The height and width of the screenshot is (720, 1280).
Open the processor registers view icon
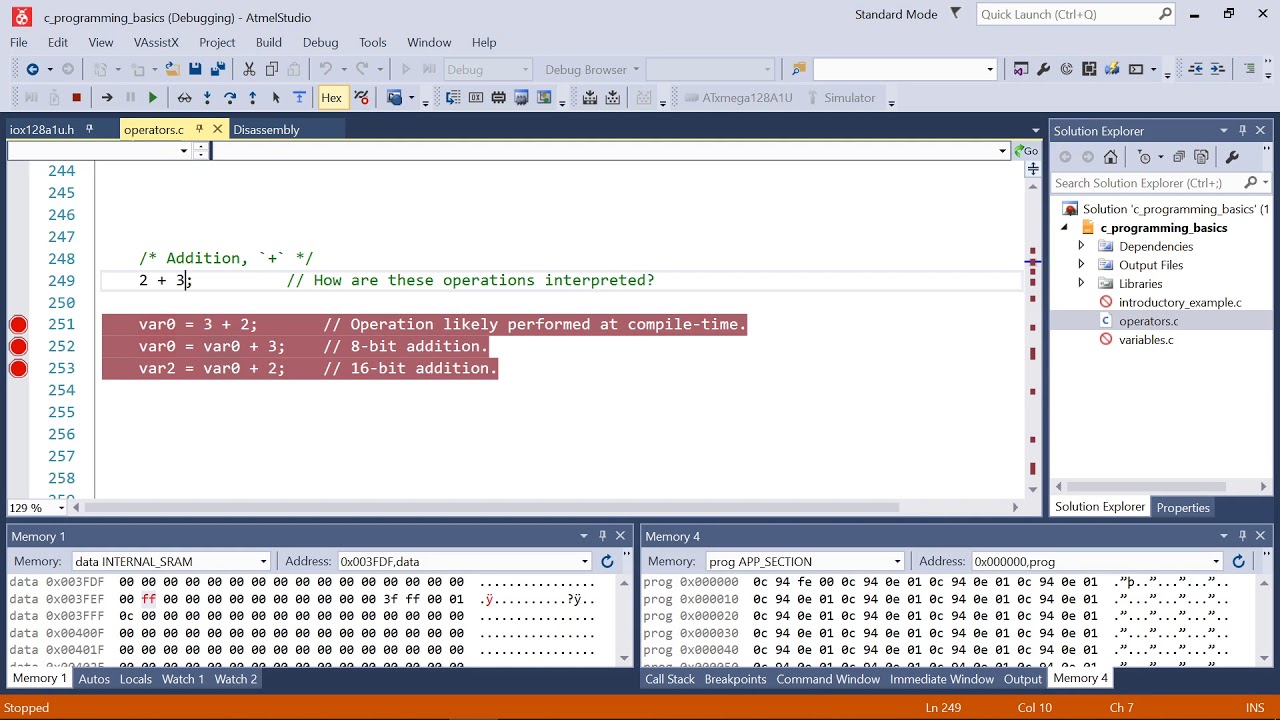pos(475,97)
